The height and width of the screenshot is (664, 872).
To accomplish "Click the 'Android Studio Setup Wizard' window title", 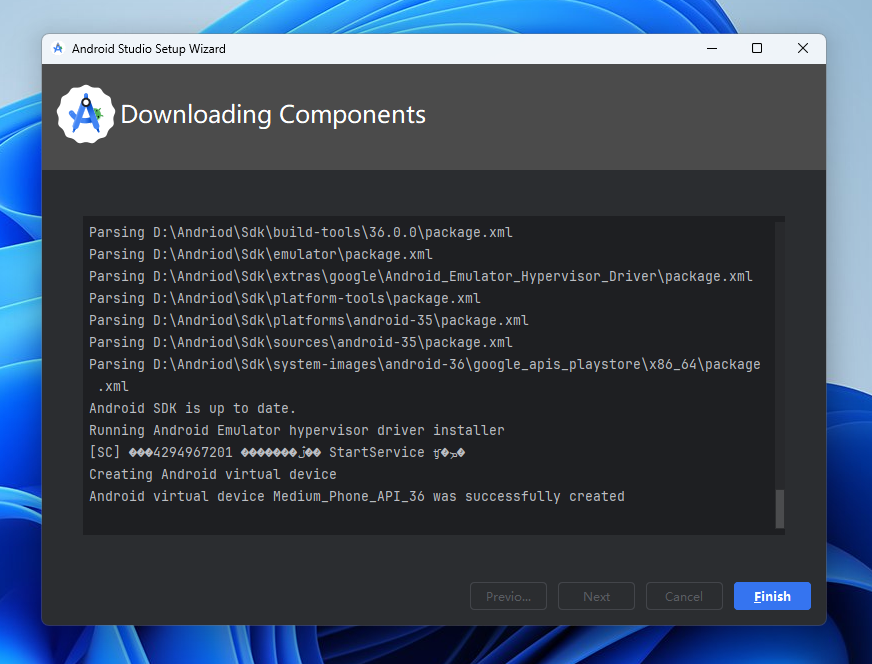I will 148,49.
